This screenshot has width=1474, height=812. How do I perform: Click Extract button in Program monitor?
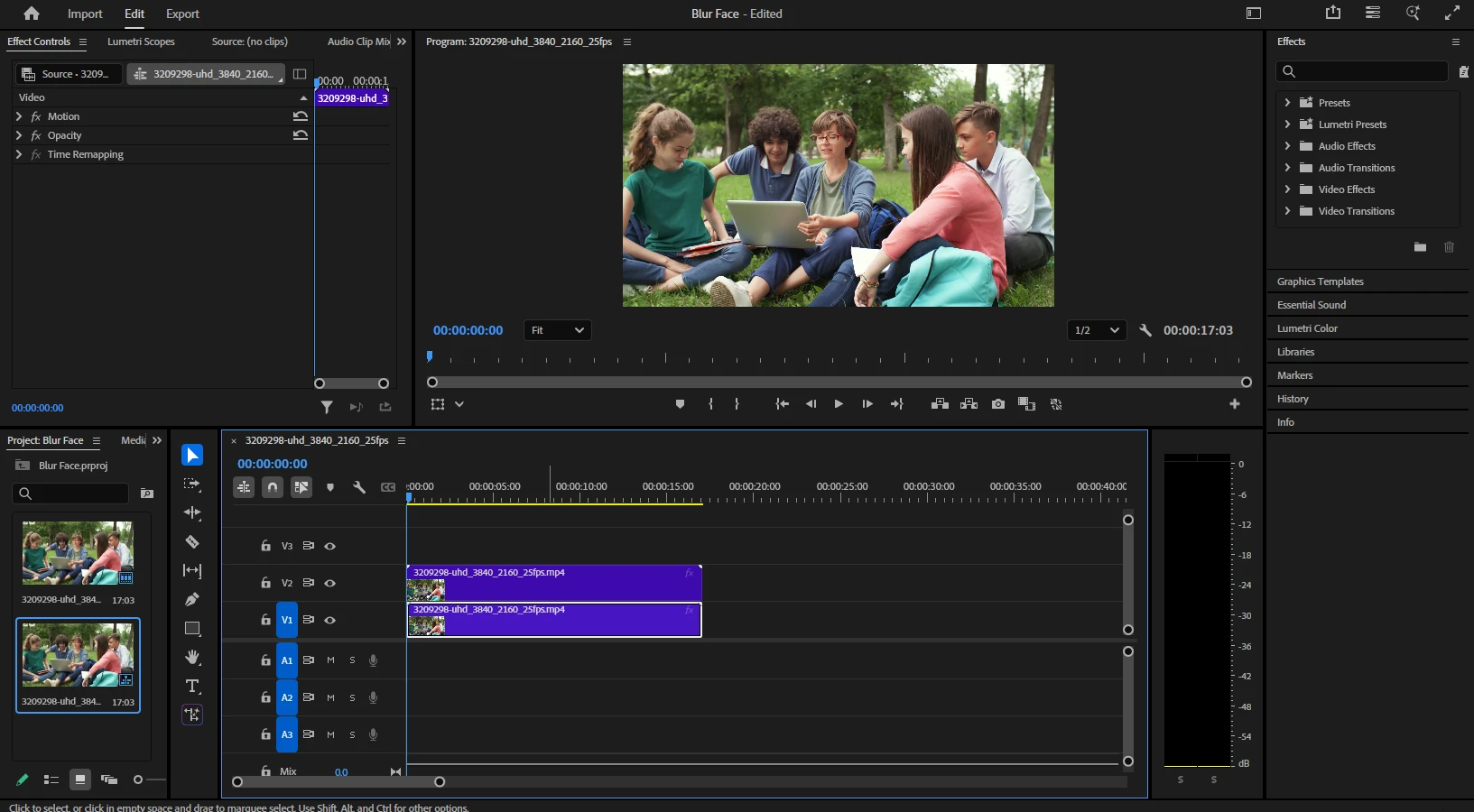click(969, 404)
